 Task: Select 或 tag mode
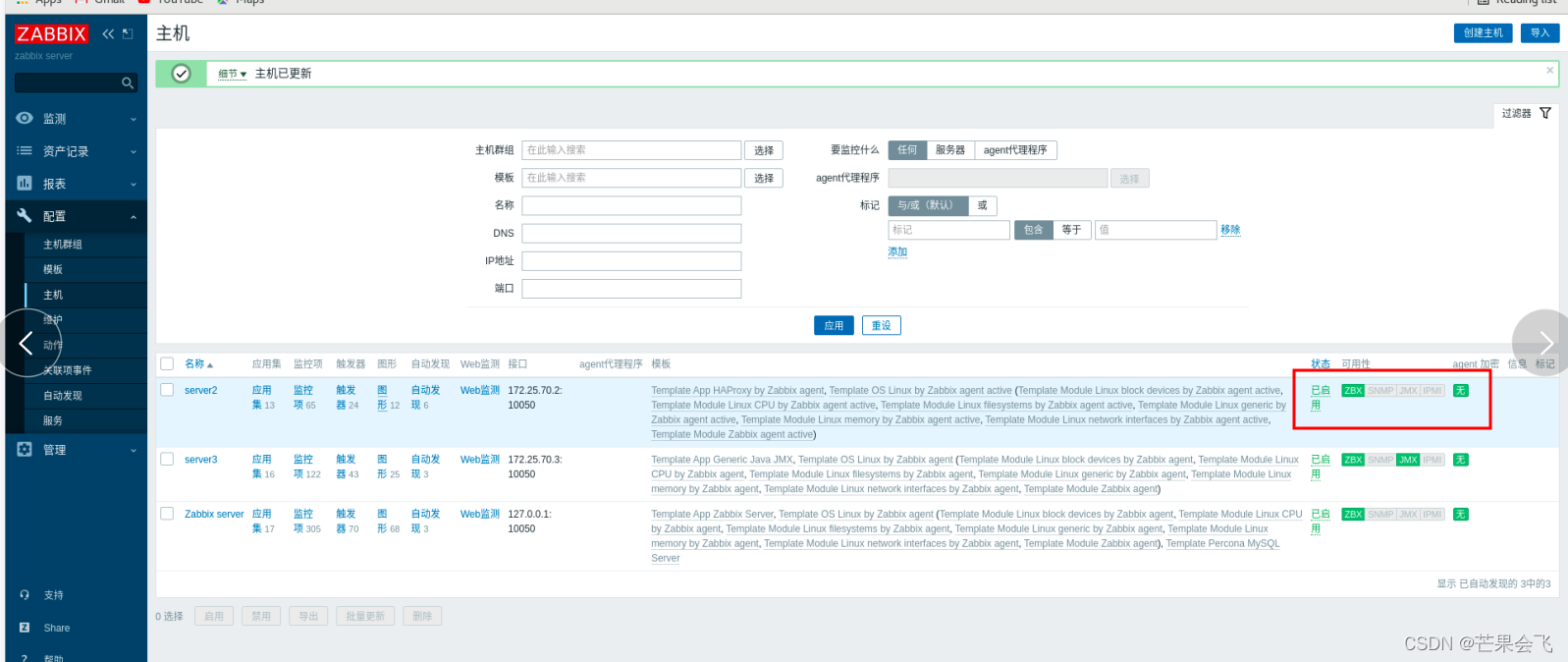(x=983, y=205)
